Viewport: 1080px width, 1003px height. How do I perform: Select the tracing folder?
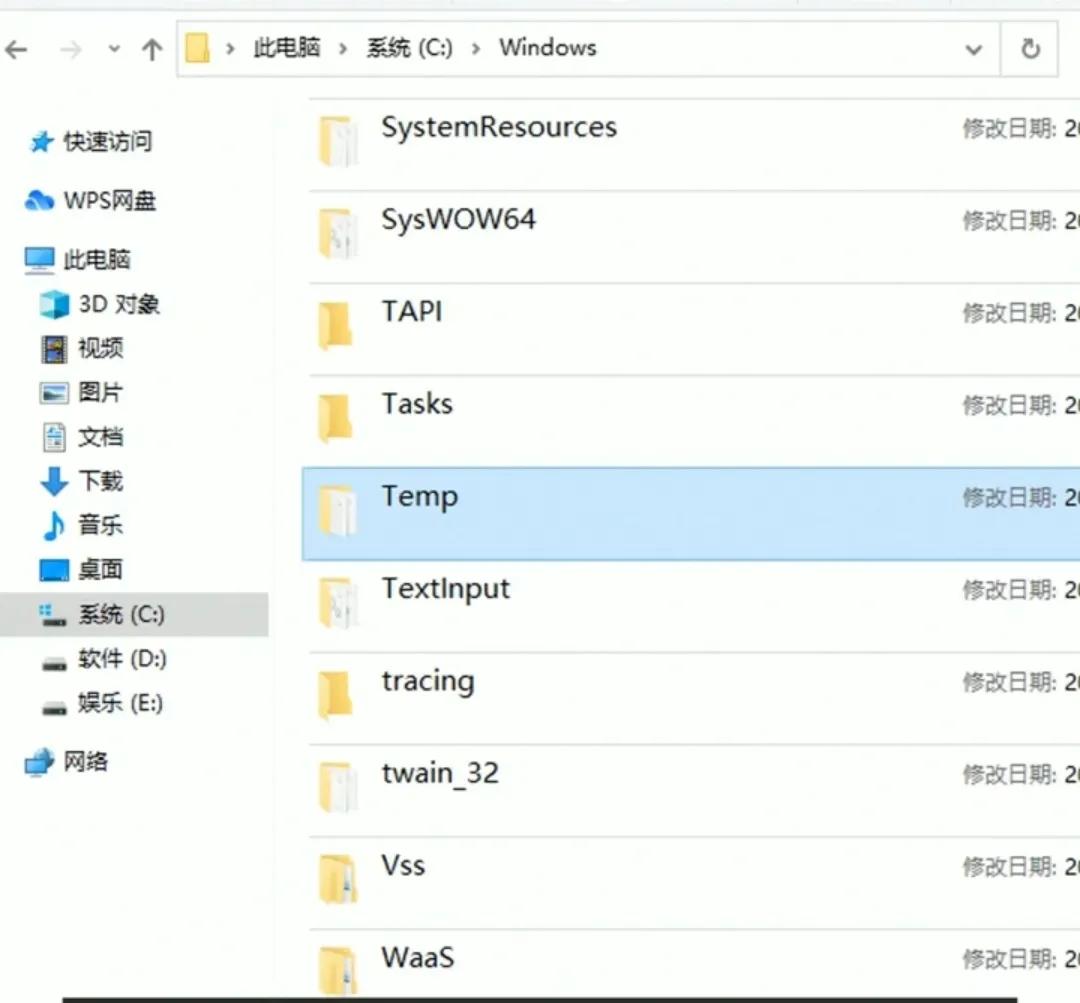click(428, 681)
